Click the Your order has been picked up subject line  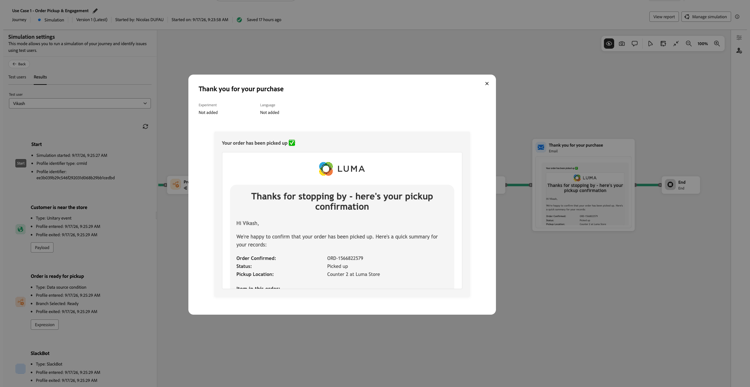coord(258,143)
